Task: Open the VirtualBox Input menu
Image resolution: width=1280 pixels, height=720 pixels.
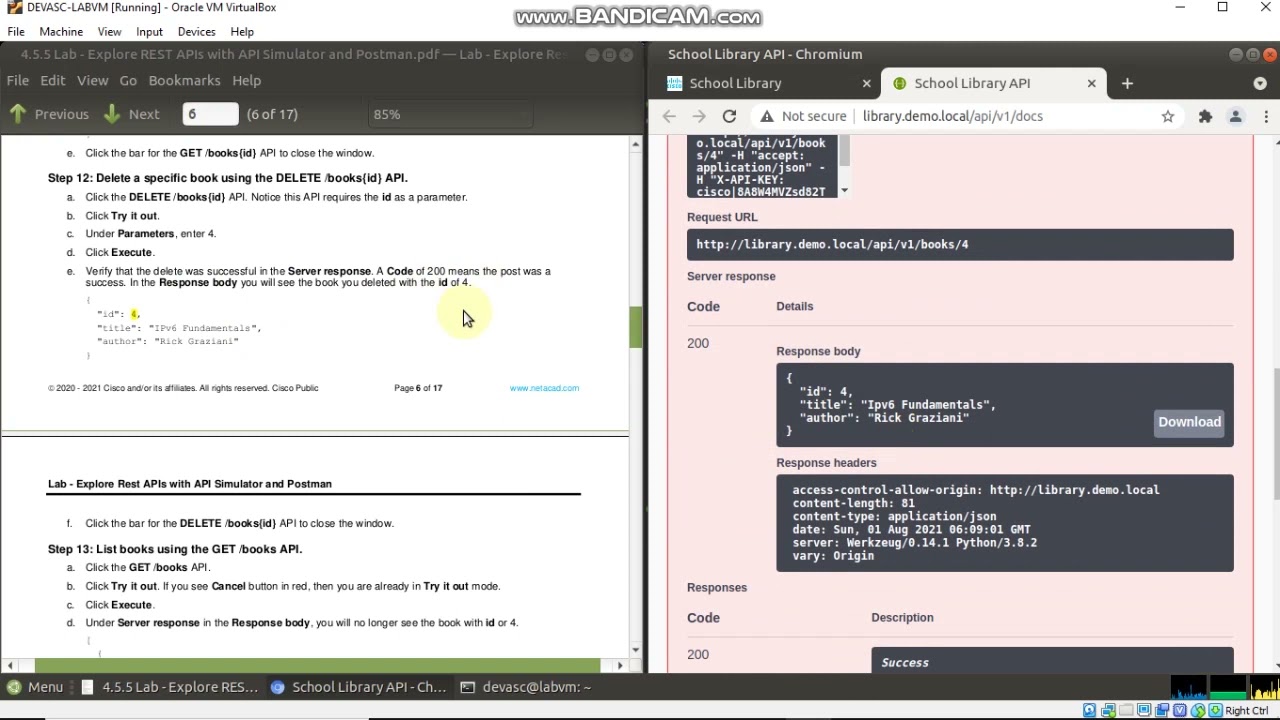Action: (149, 32)
